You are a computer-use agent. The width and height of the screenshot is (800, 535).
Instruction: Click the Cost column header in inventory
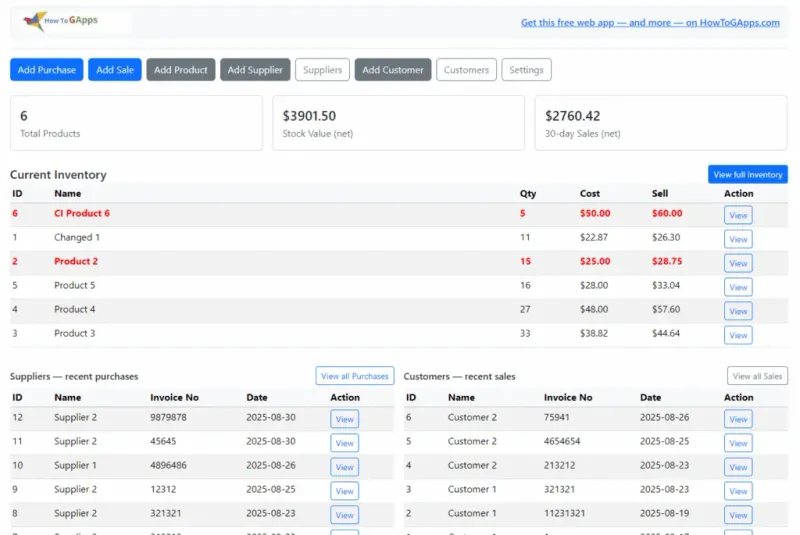(x=590, y=193)
